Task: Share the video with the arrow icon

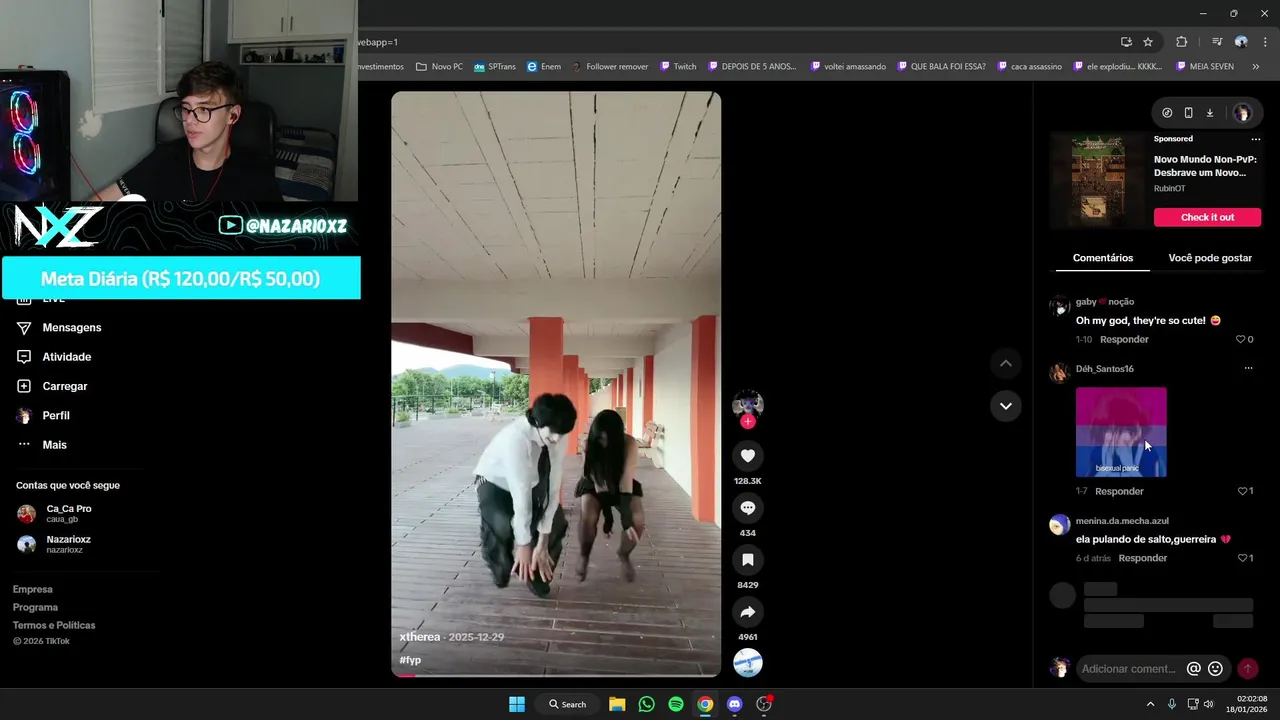Action: [747, 612]
